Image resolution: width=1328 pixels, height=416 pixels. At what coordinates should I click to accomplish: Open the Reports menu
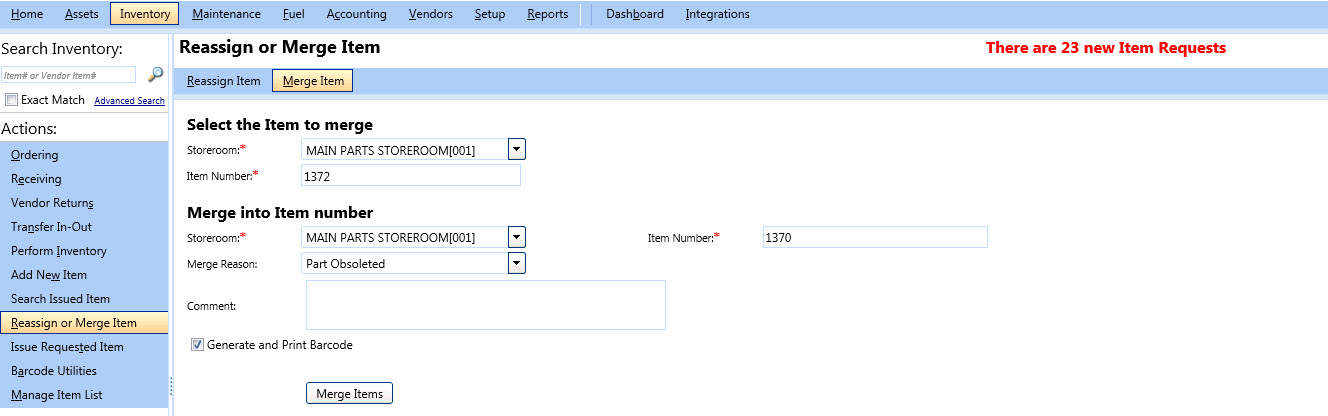click(547, 14)
